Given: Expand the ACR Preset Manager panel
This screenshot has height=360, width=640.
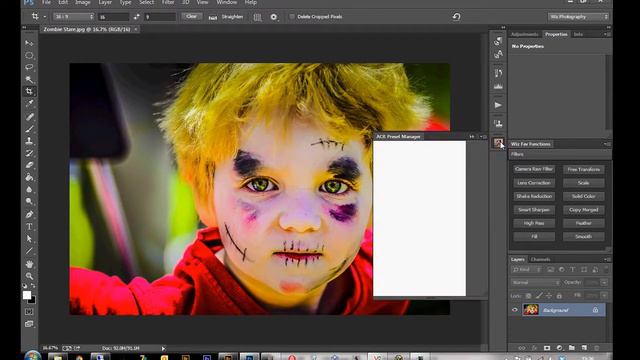Looking at the screenshot, I should click(472, 137).
